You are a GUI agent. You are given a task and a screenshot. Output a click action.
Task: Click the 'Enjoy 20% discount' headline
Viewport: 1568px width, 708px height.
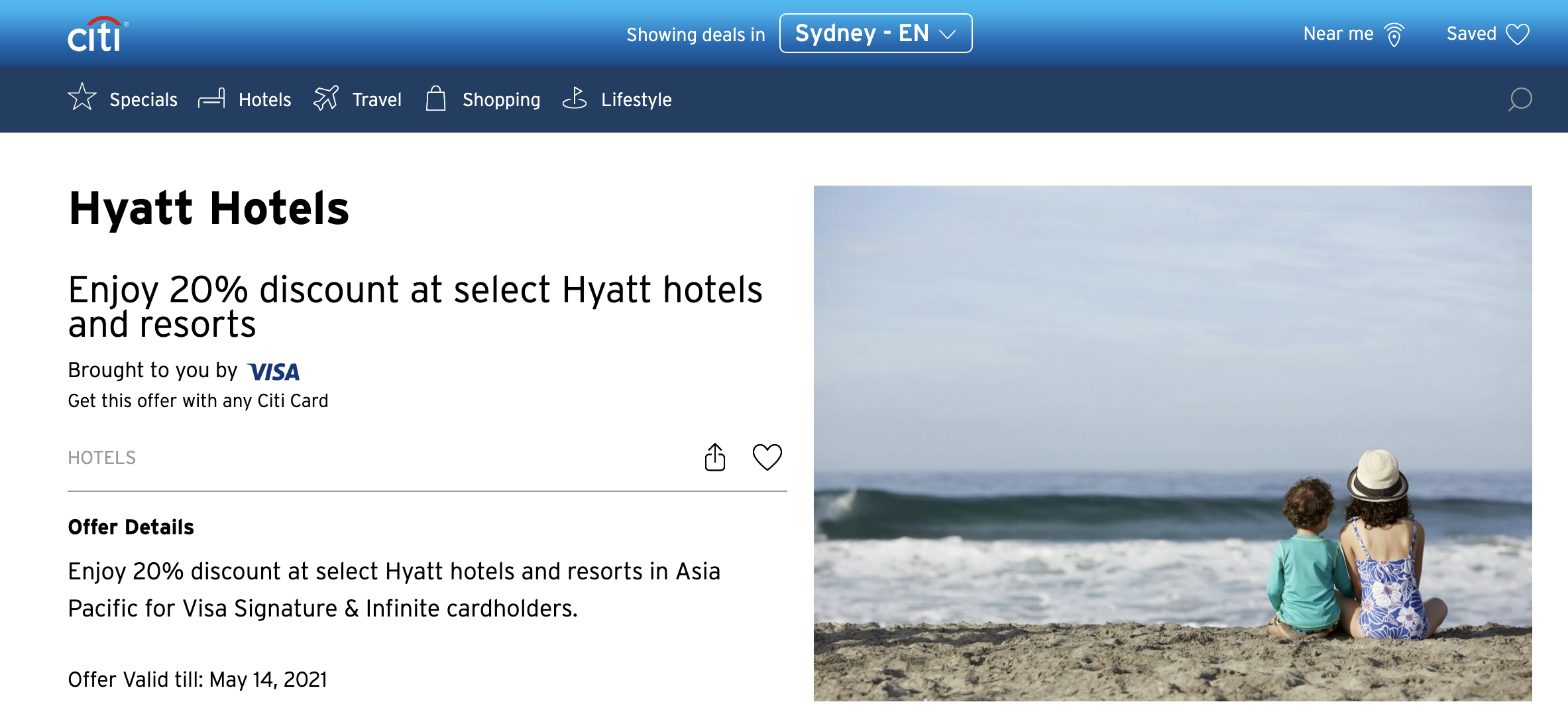click(x=416, y=306)
